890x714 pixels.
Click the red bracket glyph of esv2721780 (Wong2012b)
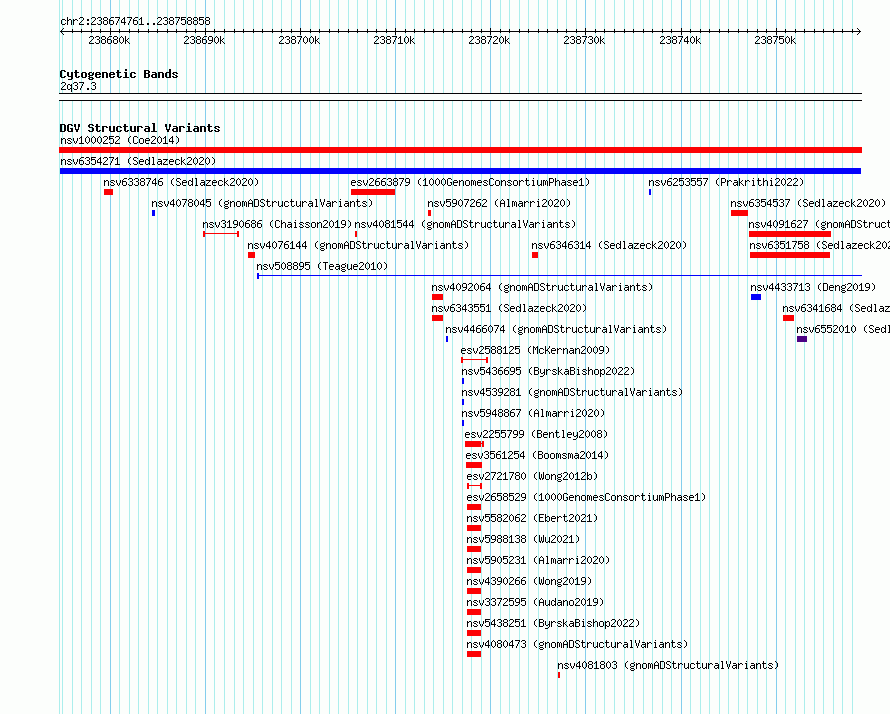(475, 486)
